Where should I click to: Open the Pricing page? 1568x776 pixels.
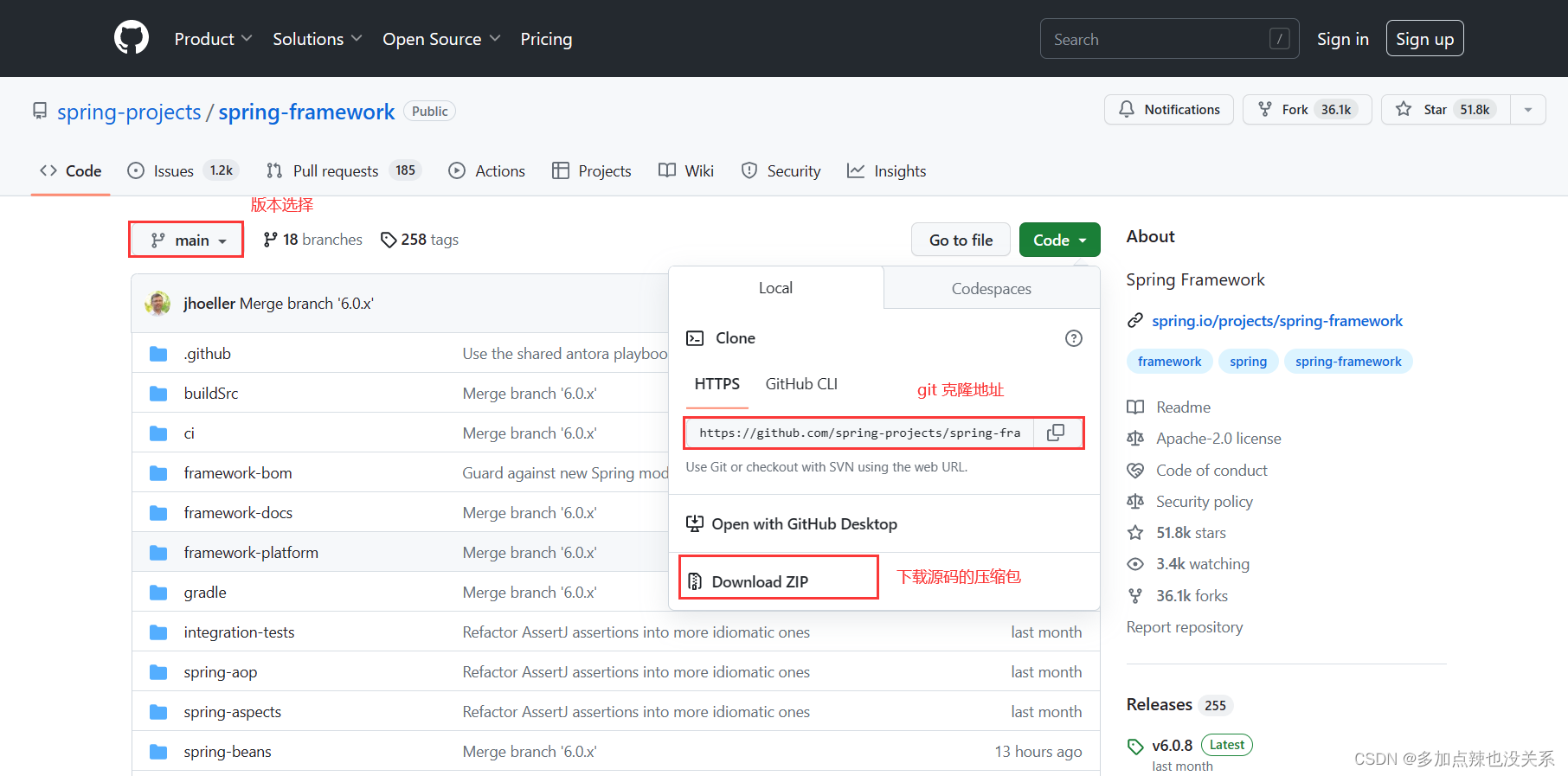[x=546, y=39]
